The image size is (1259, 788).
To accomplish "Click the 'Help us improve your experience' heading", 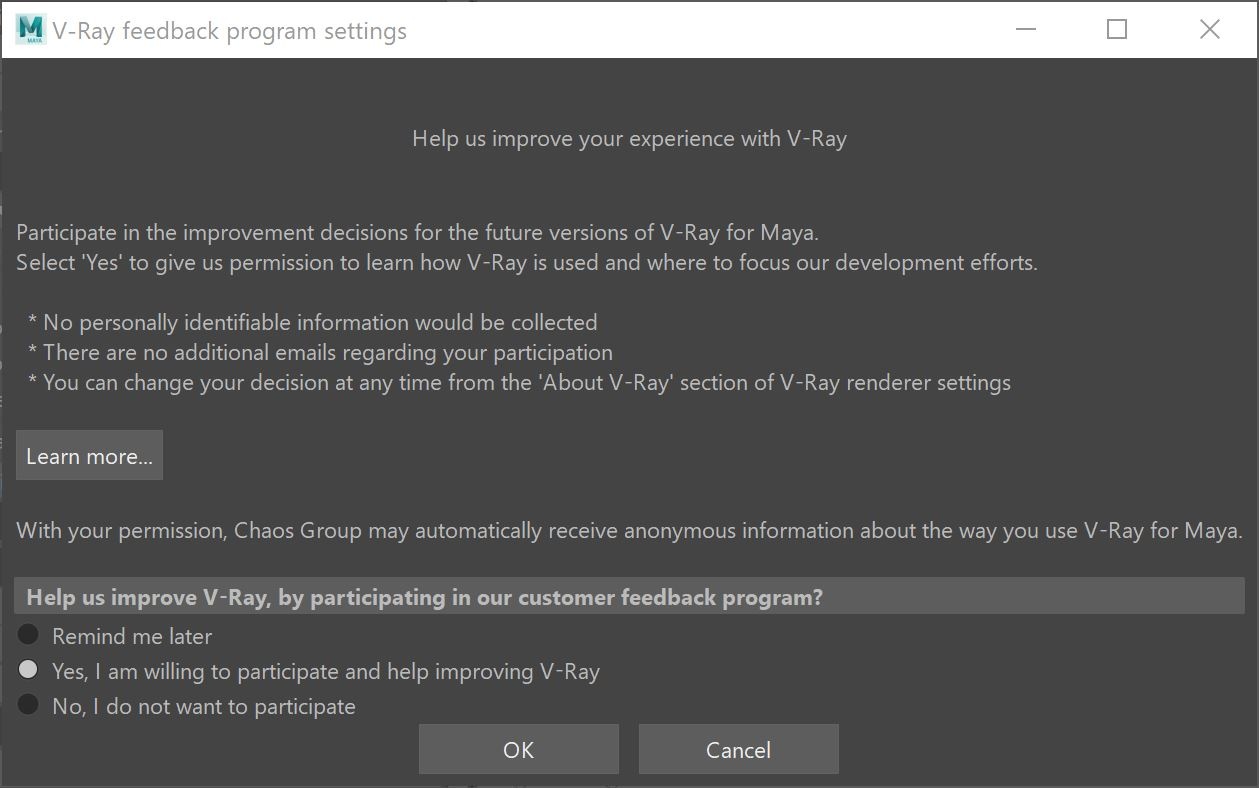I will (x=629, y=139).
